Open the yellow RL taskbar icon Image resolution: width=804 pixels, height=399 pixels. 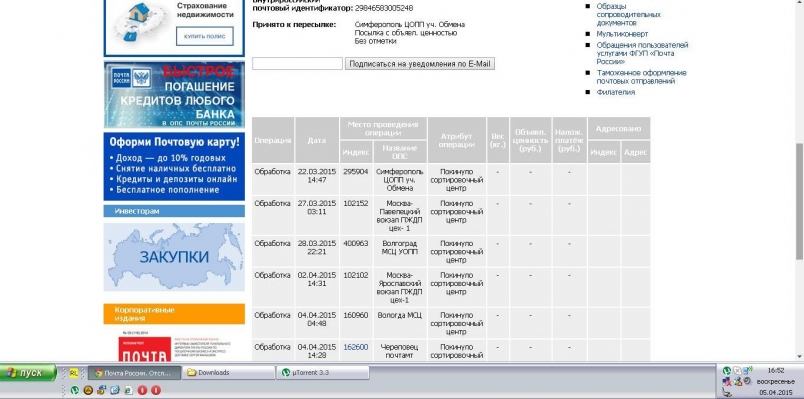(x=74, y=373)
